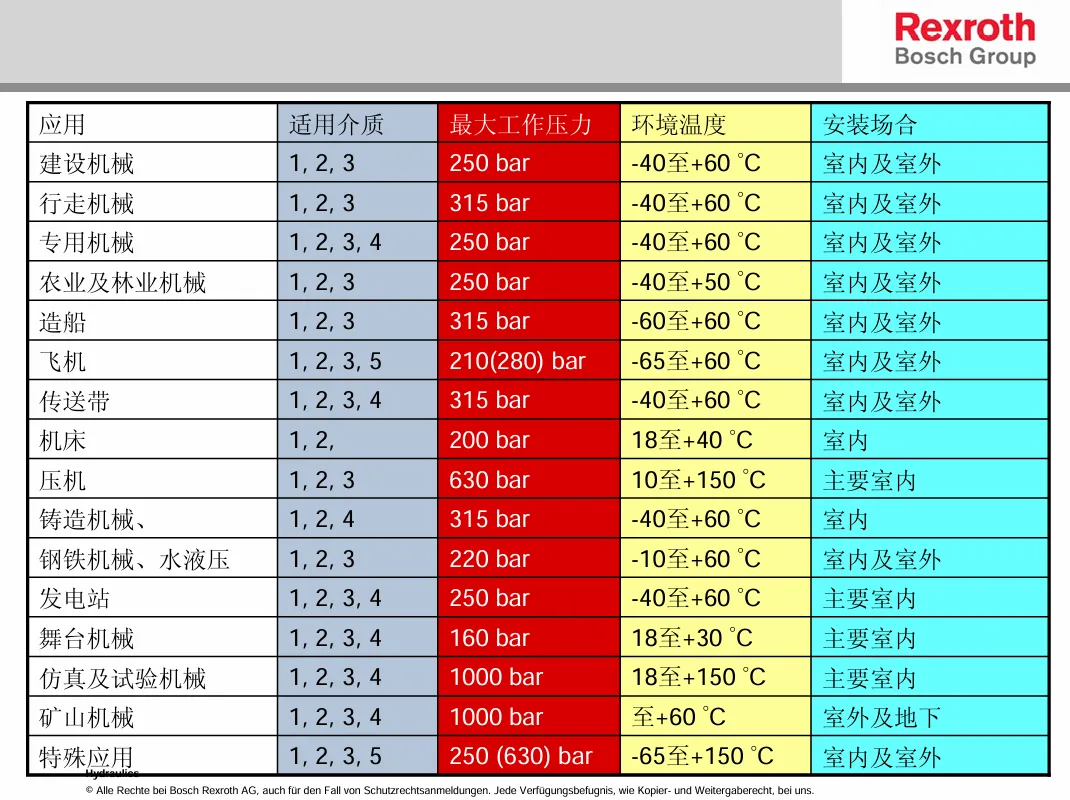Click 250 bar in the 建设机械 row
Image resolution: width=1070 pixels, height=800 pixels.
[x=489, y=163]
